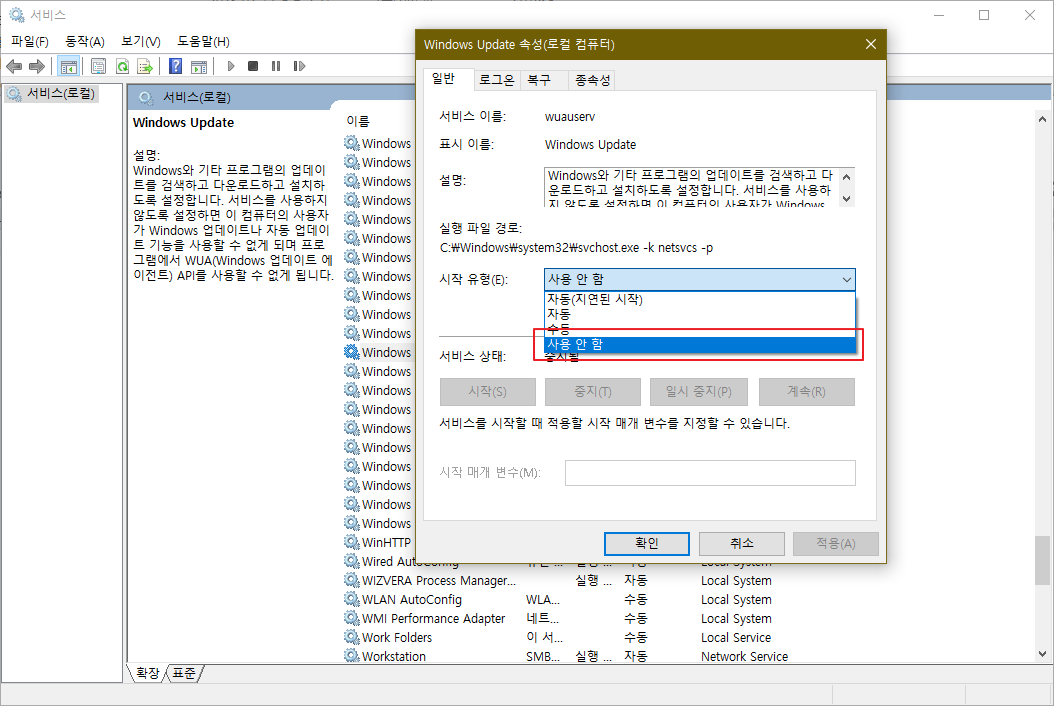Click the 서비스 title bar gear icon
The height and width of the screenshot is (706, 1054).
16,15
